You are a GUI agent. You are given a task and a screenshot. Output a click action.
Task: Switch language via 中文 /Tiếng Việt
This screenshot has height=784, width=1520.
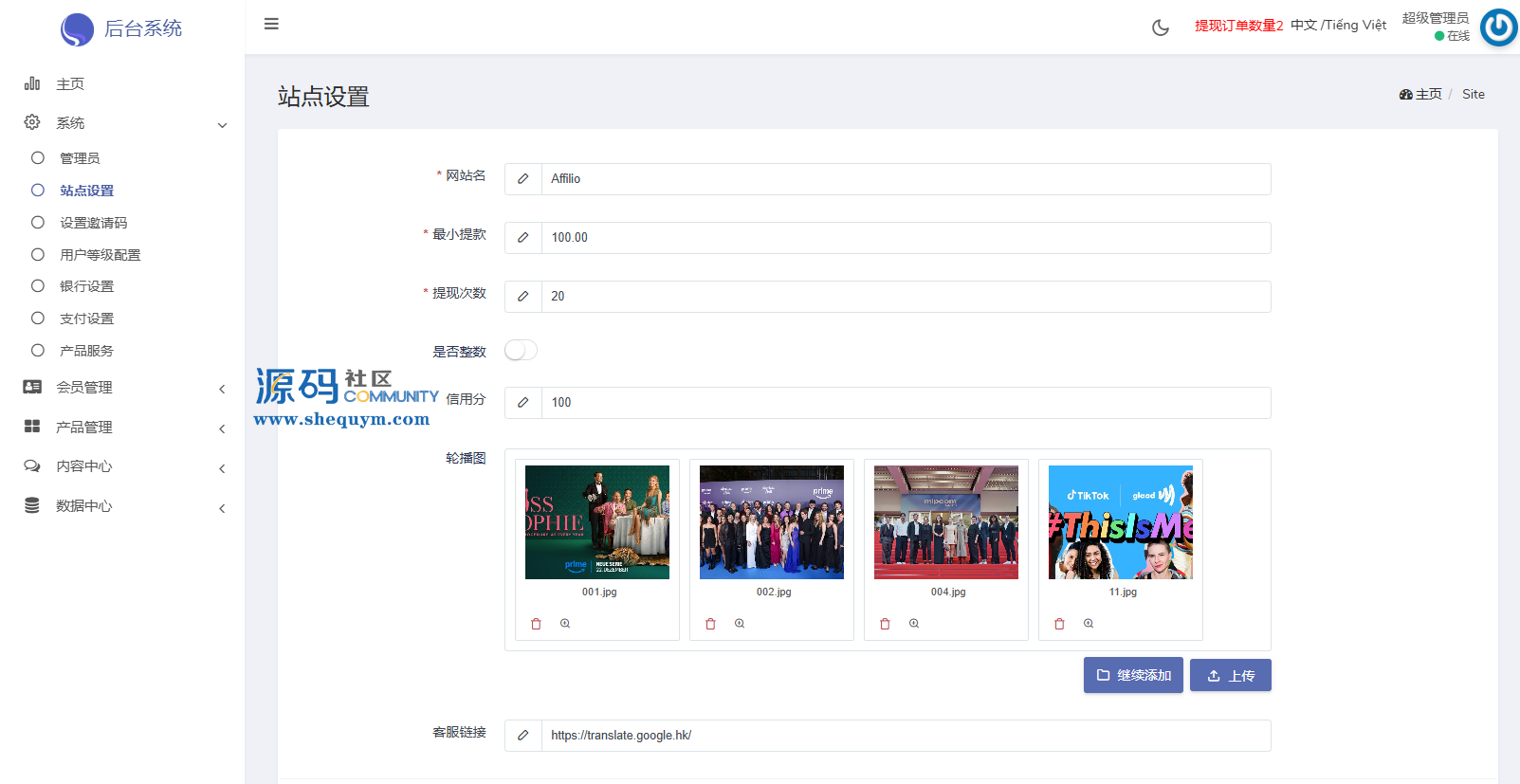(1338, 25)
